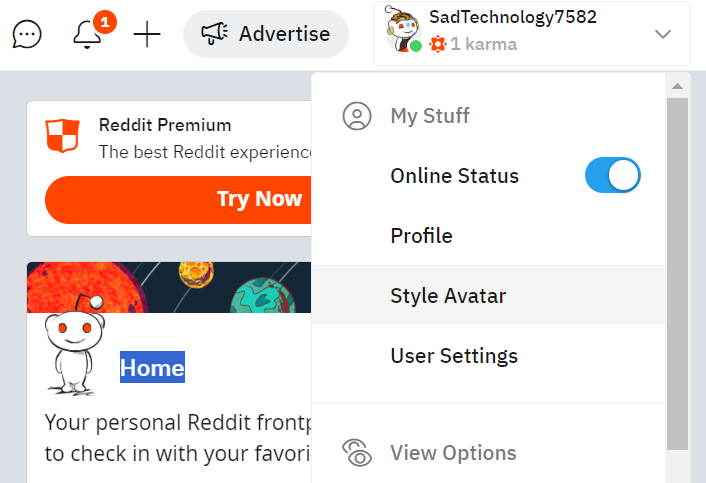Toggle the Online Status switch off
Viewport: 706px width, 483px height.
pyautogui.click(x=612, y=175)
